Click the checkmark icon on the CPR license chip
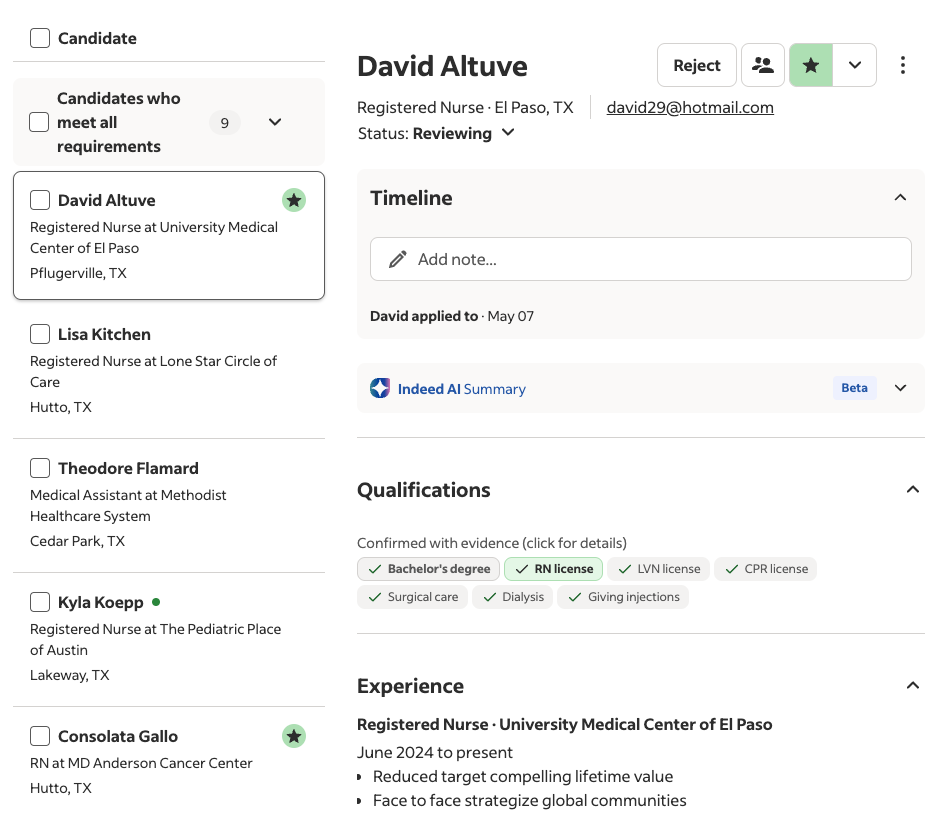943x814 pixels. [729, 568]
